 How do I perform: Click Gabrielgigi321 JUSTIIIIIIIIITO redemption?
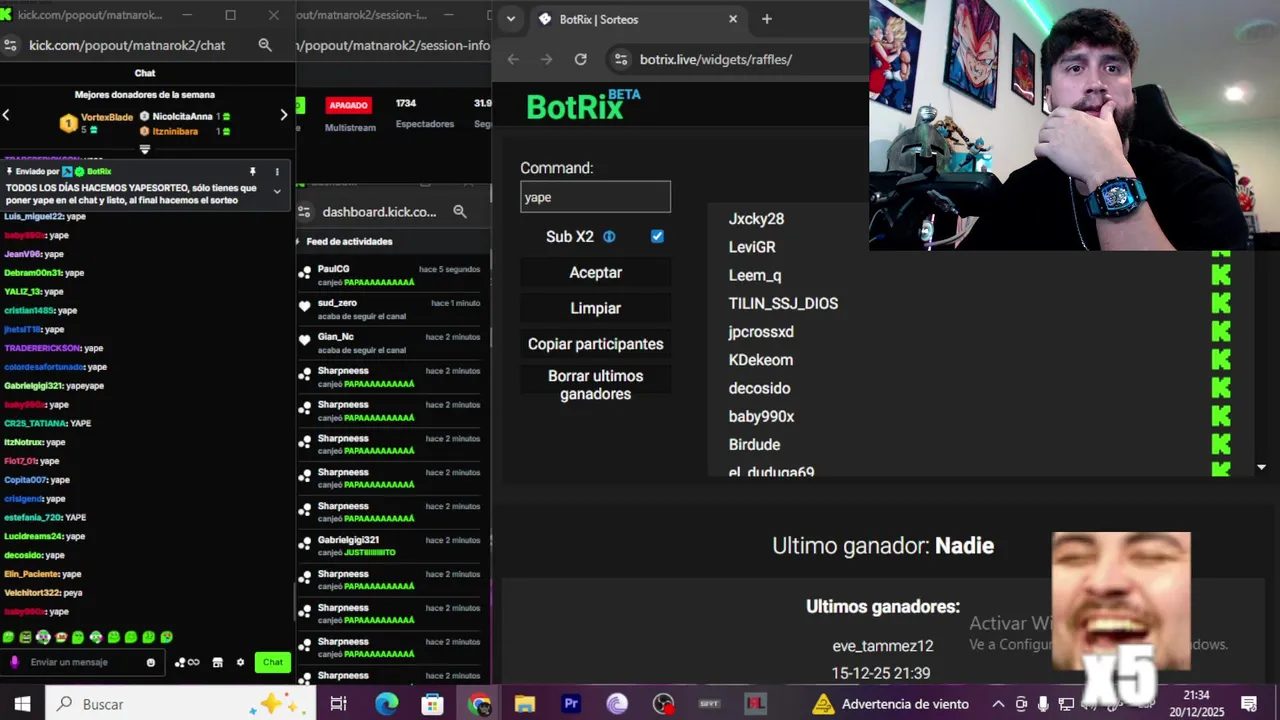(392, 546)
